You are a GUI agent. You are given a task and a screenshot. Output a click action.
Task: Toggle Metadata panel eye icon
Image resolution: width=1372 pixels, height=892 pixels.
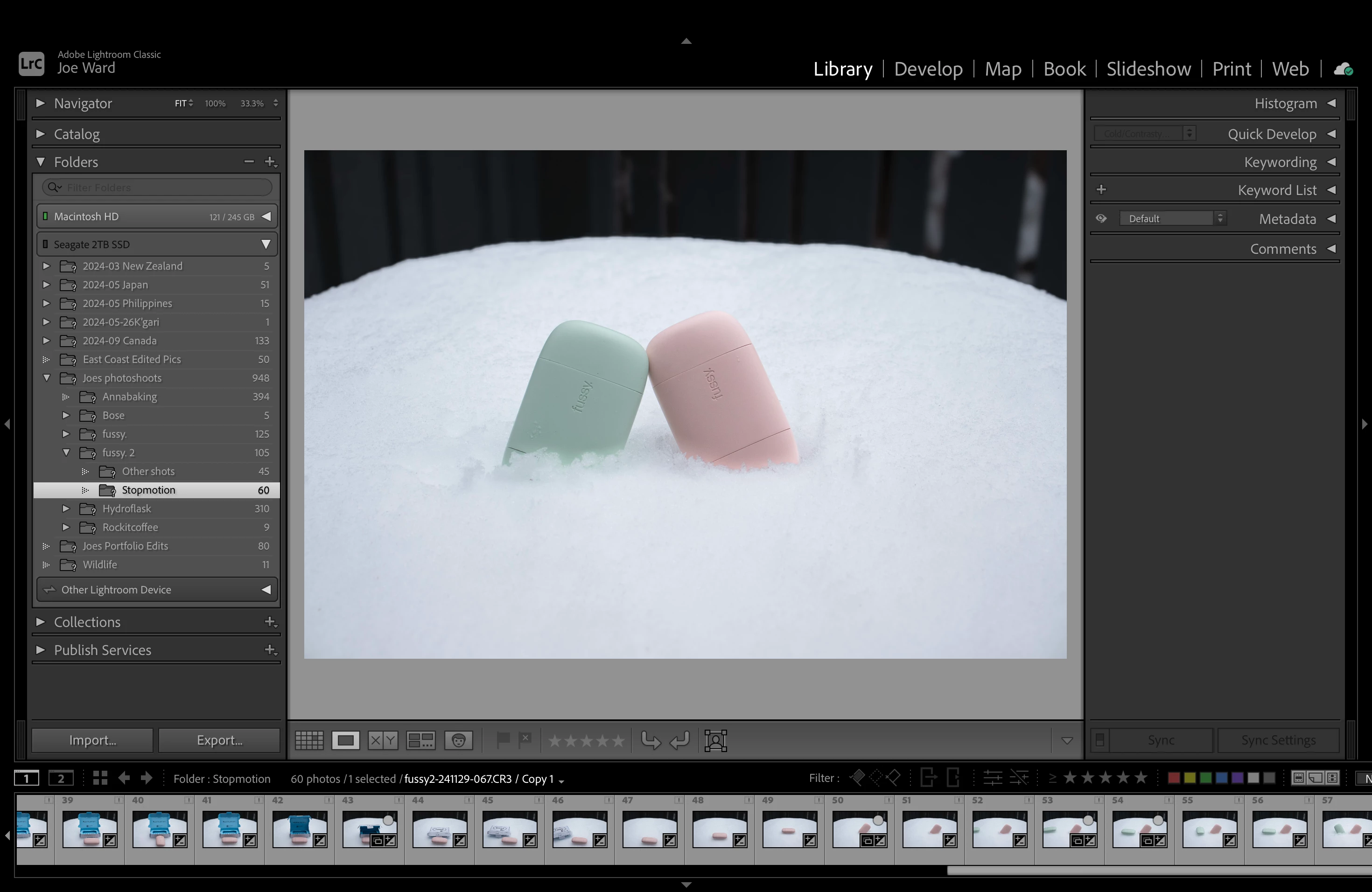point(1101,218)
